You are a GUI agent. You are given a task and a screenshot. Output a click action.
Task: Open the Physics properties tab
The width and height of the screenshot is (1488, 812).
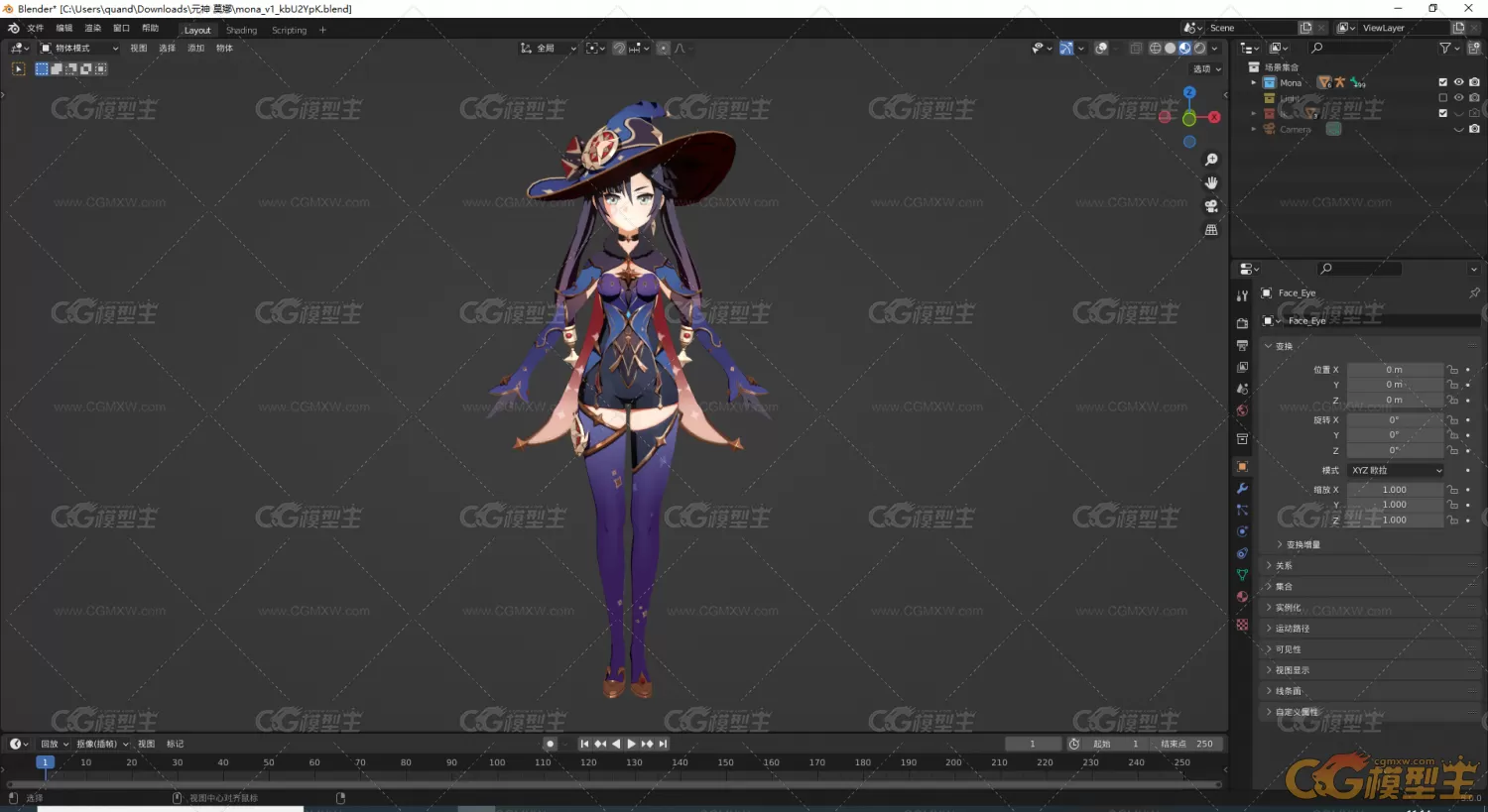tap(1242, 531)
